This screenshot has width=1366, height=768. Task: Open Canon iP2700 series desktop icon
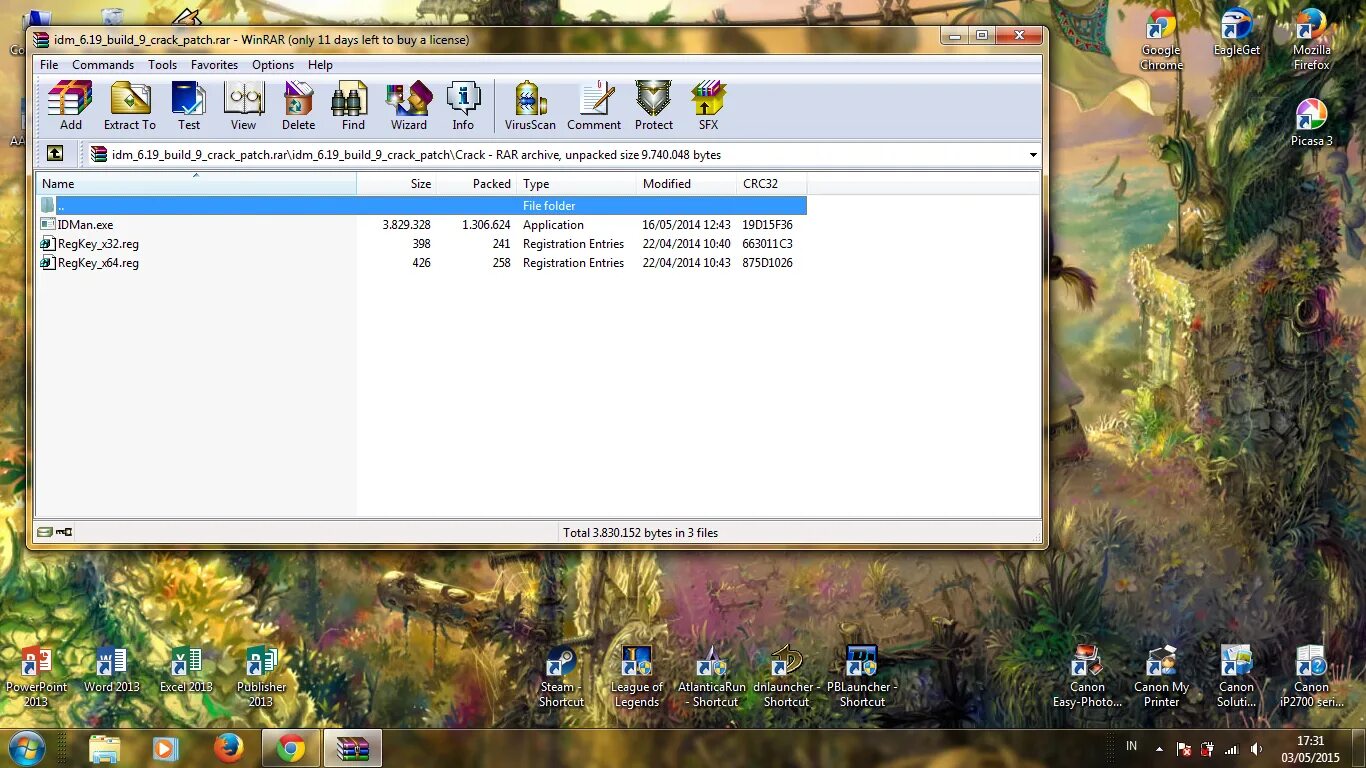[1312, 677]
